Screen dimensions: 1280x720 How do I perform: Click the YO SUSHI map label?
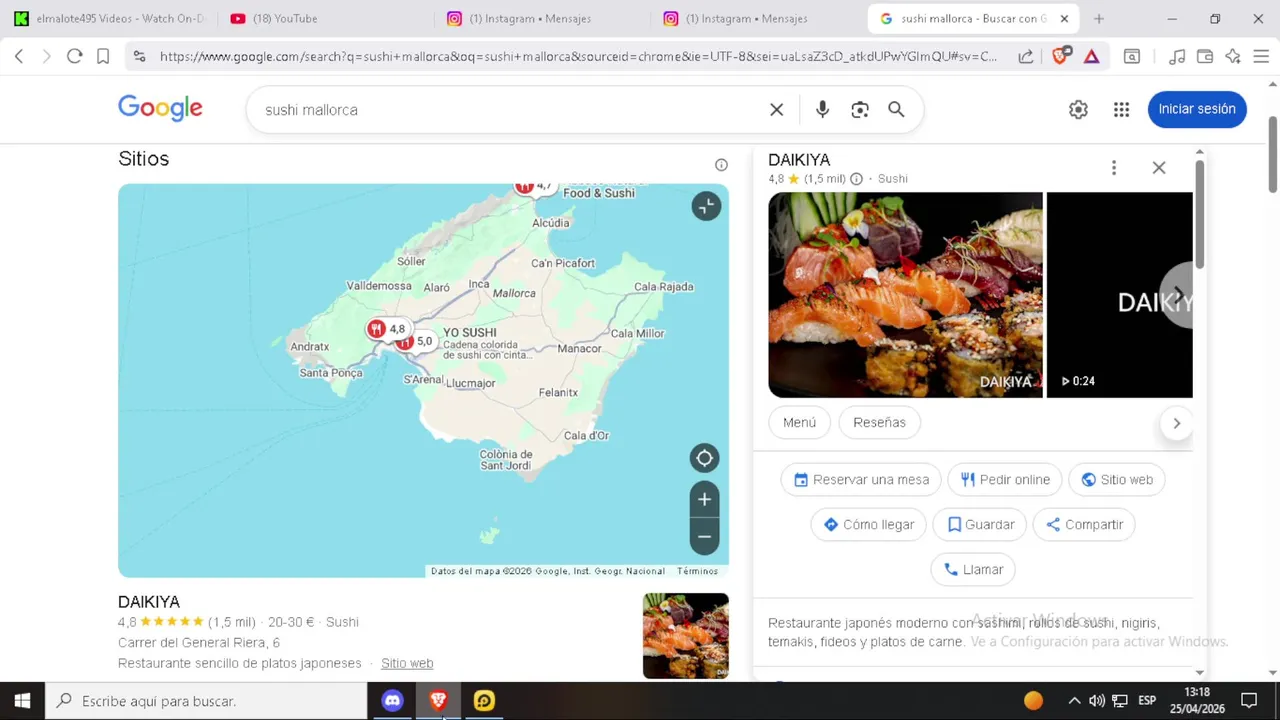(470, 332)
